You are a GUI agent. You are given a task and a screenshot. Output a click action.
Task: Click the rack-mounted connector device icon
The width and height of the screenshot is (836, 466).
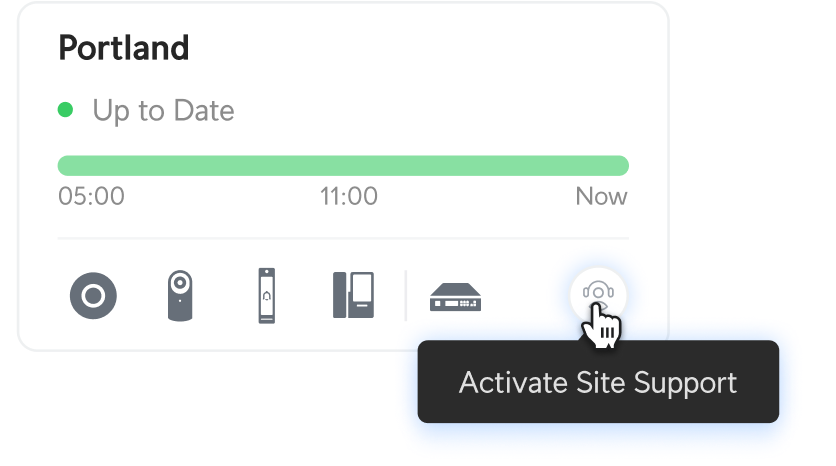pyautogui.click(x=455, y=296)
